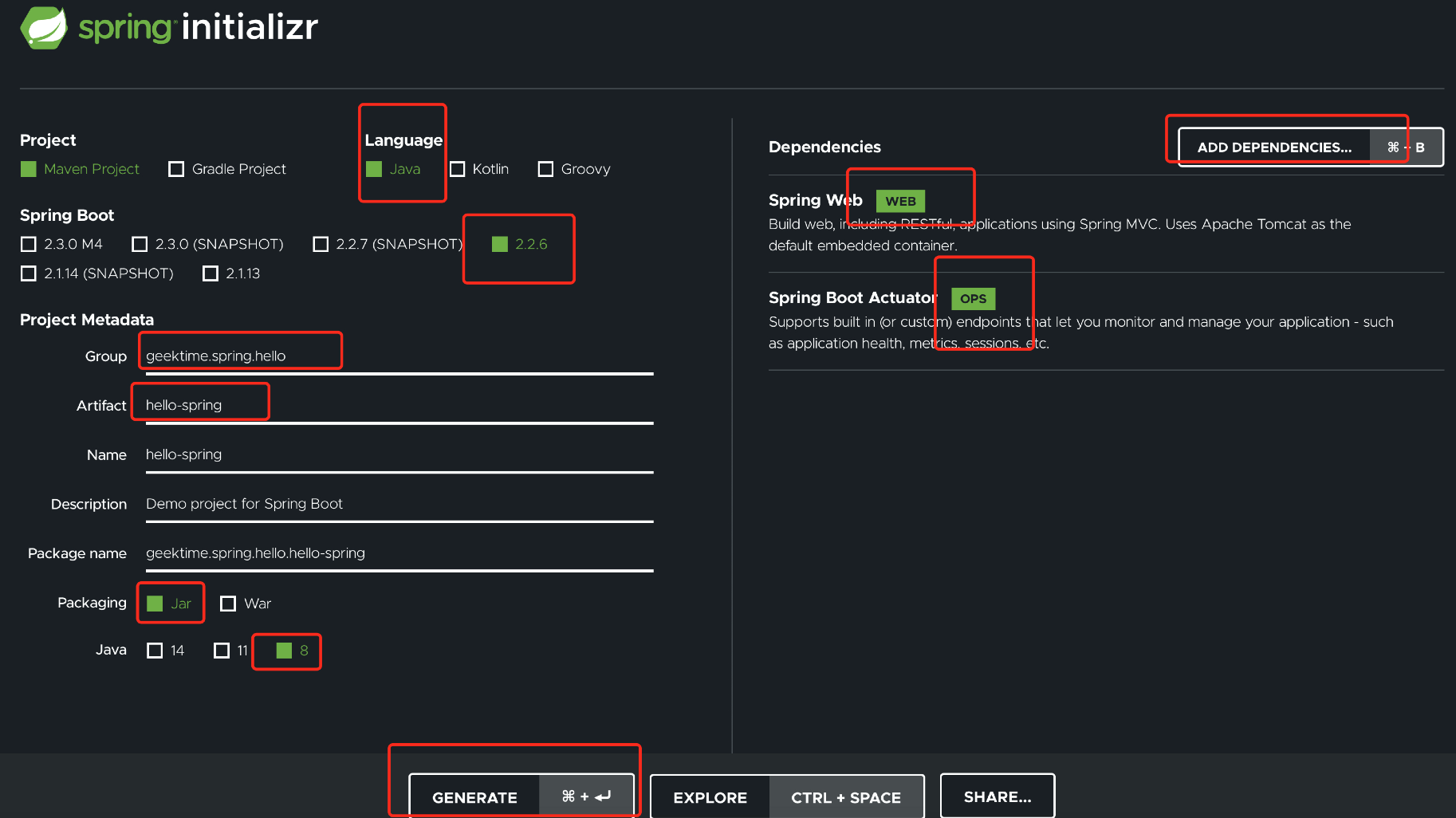This screenshot has width=1456, height=818.
Task: Select War packaging
Action: tap(246, 604)
